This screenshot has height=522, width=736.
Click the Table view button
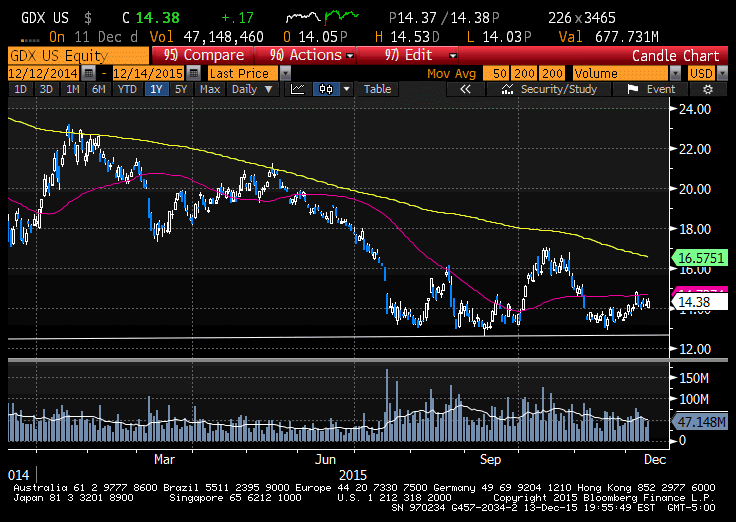pyautogui.click(x=377, y=89)
